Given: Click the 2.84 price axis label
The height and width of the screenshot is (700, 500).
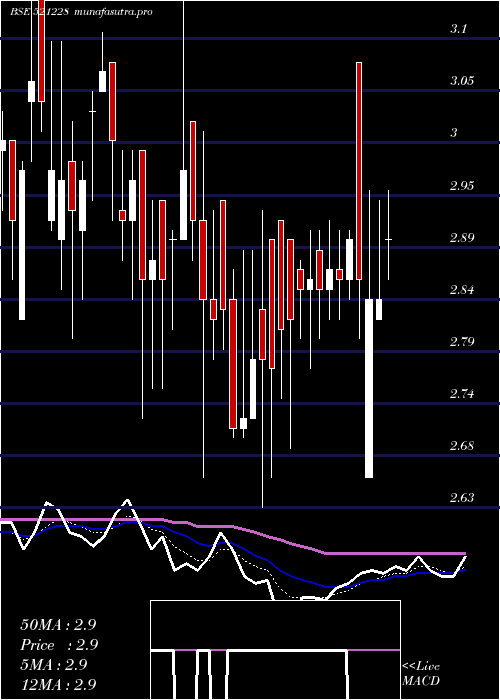Looking at the screenshot, I should point(462,290).
